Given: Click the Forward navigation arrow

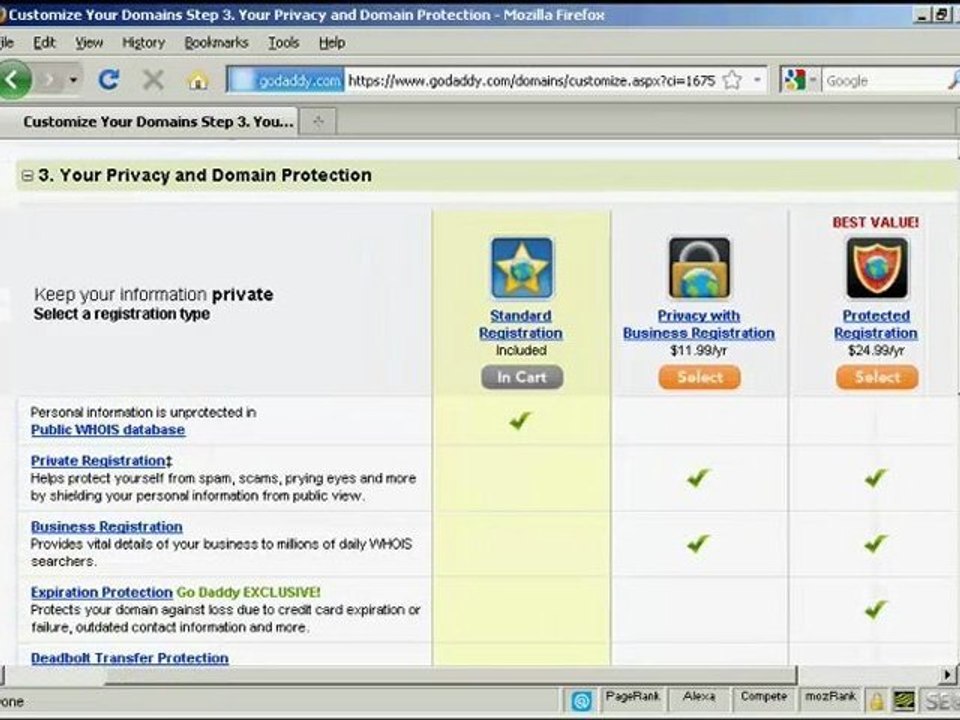Looking at the screenshot, I should pos(49,80).
